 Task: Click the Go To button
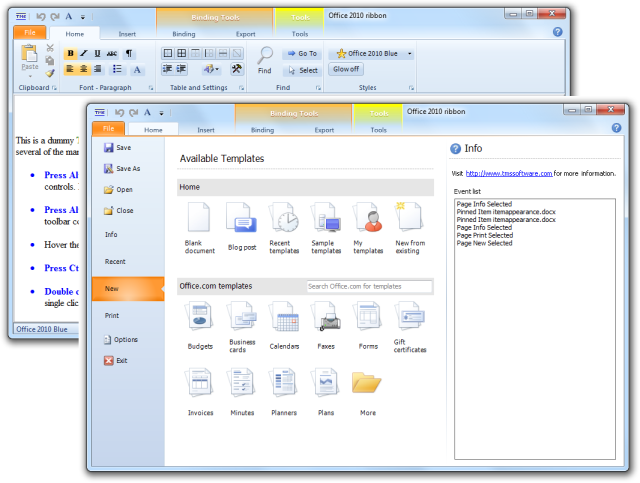[x=302, y=53]
